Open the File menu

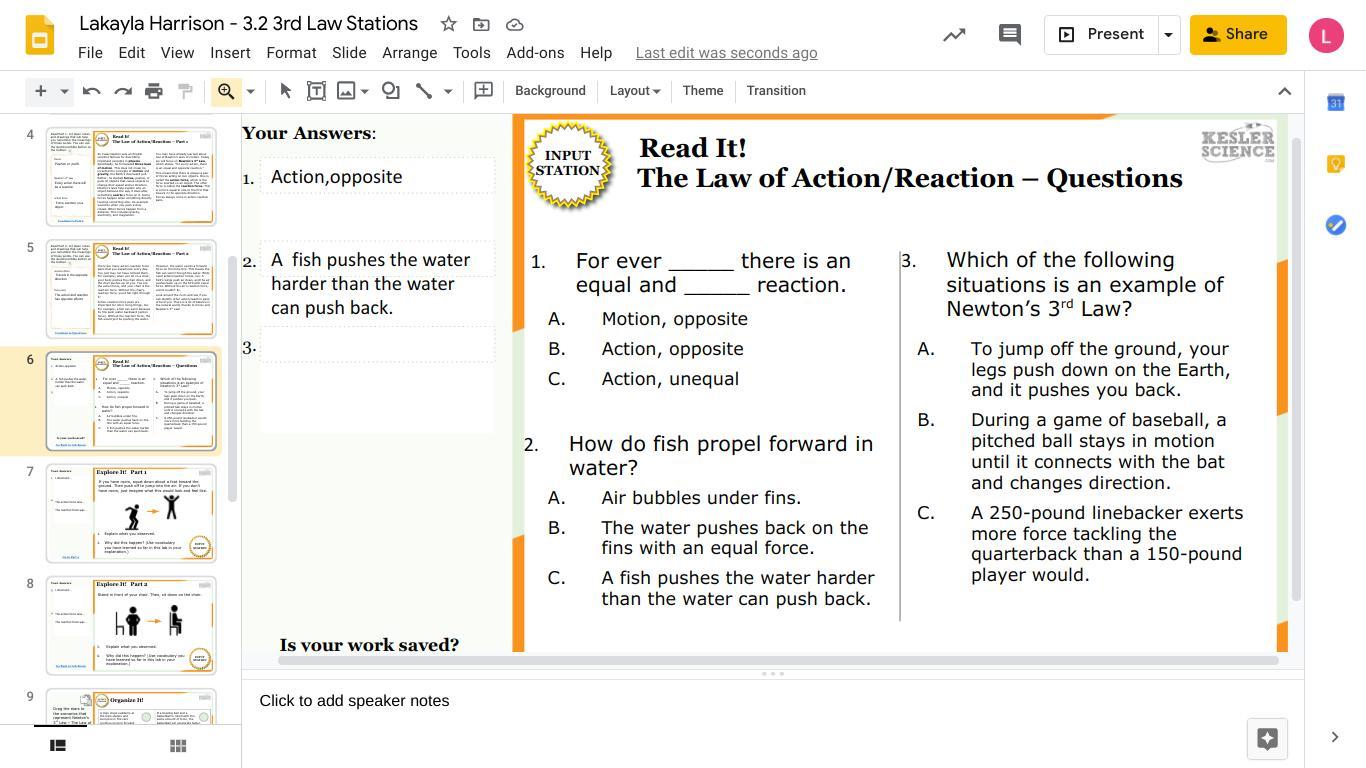(x=90, y=53)
